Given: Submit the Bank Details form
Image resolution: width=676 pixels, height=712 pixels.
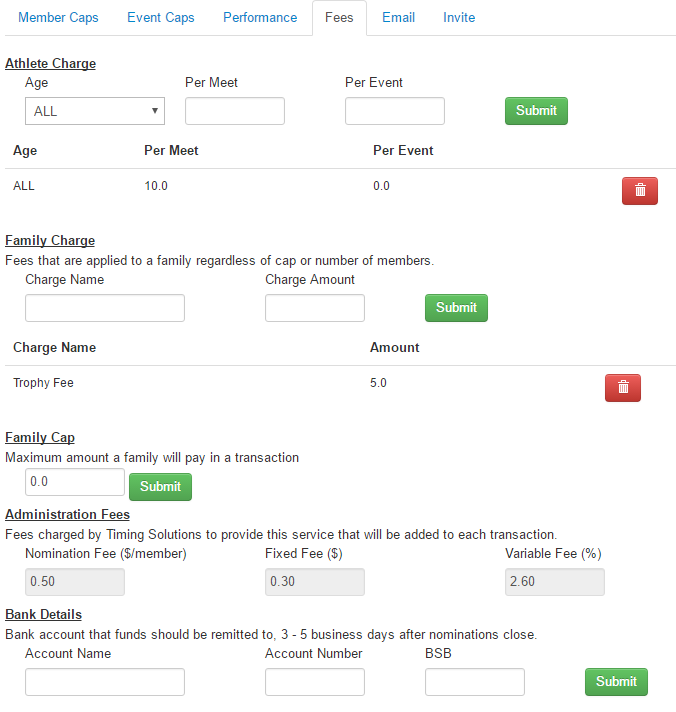Looking at the screenshot, I should tap(616, 682).
